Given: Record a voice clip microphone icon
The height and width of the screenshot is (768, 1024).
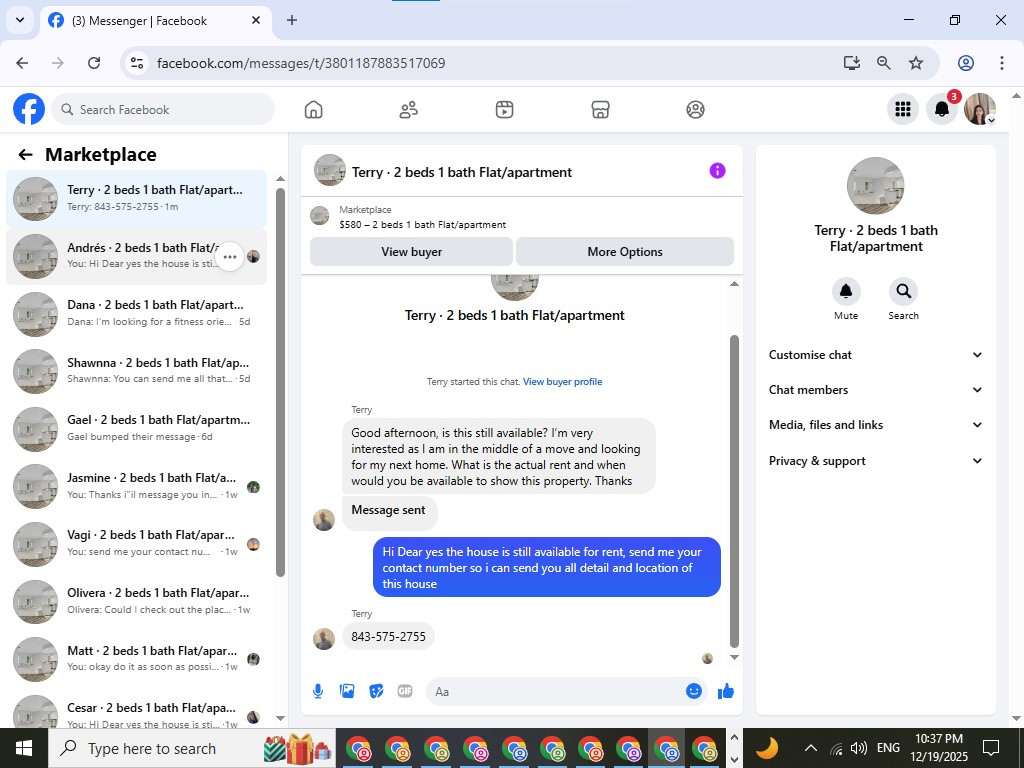Looking at the screenshot, I should (x=318, y=691).
